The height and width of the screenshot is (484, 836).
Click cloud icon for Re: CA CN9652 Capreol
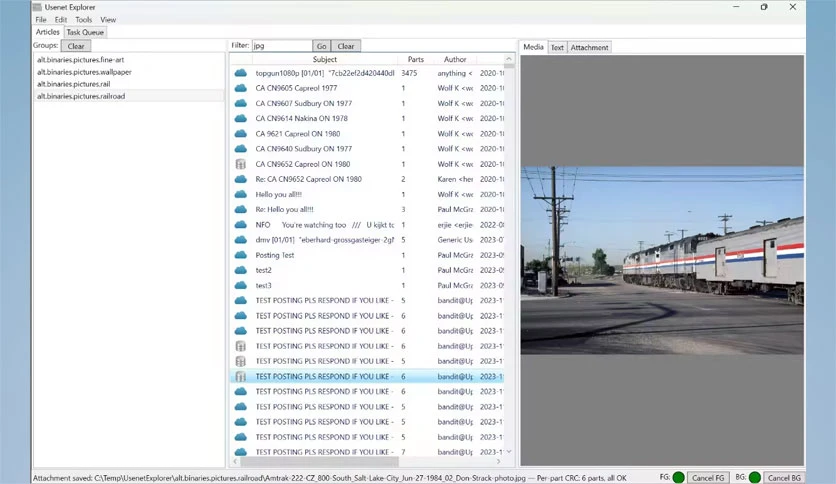(x=241, y=179)
